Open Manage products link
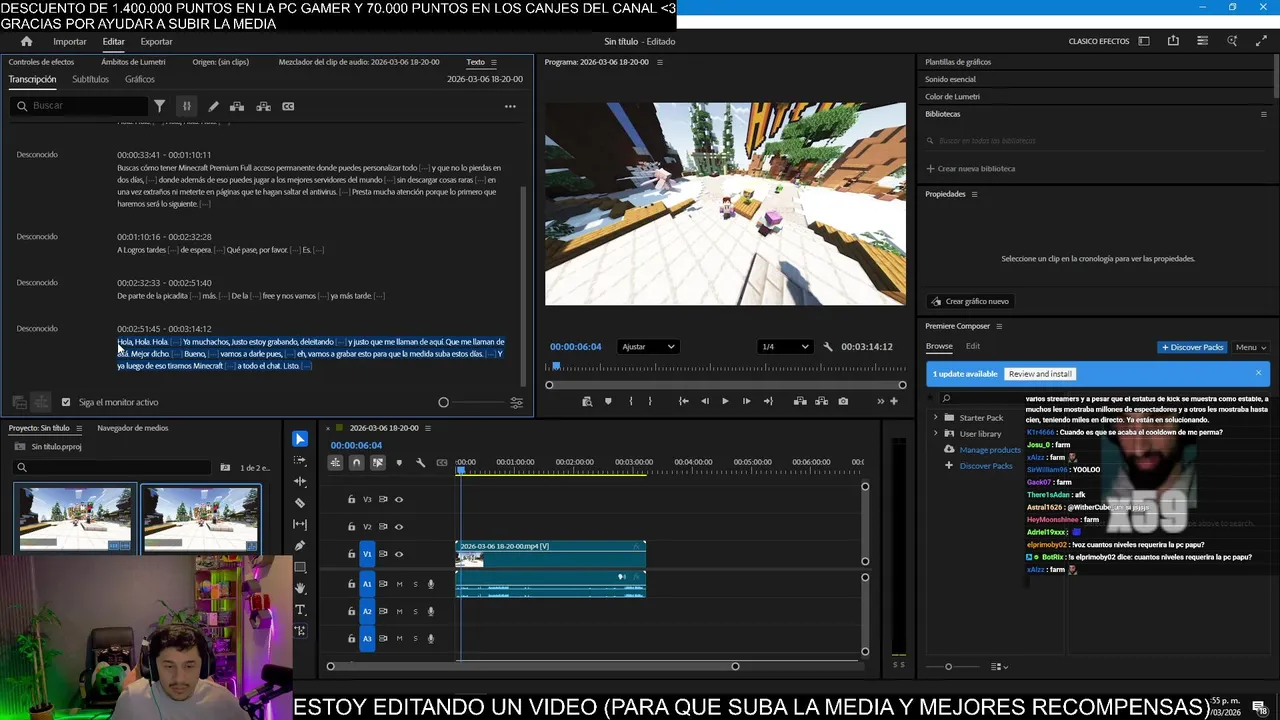 (990, 450)
